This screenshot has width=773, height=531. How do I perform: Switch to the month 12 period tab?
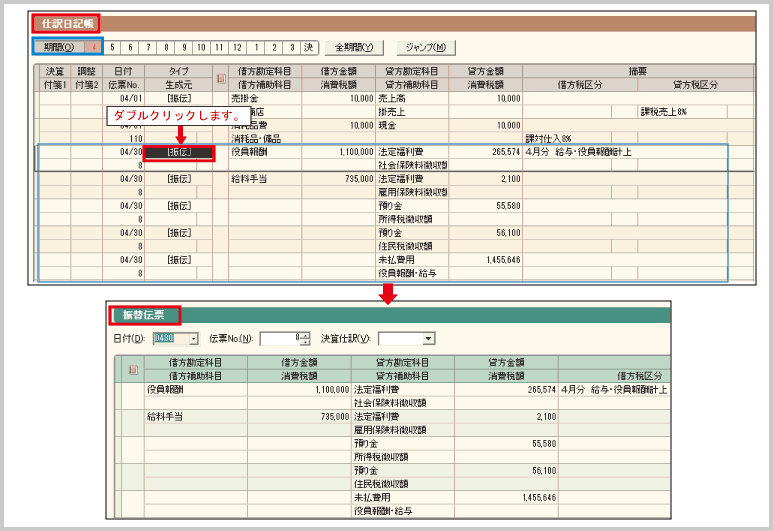point(237,47)
